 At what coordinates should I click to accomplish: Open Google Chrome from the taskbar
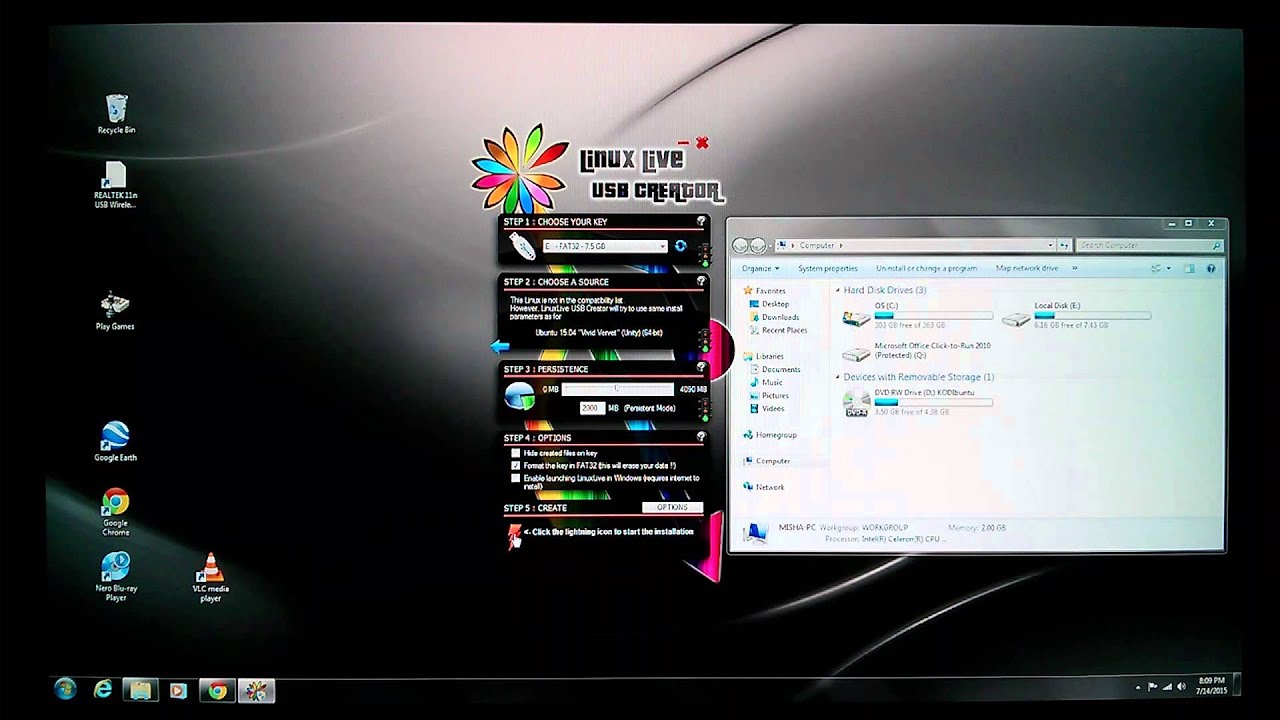point(216,690)
